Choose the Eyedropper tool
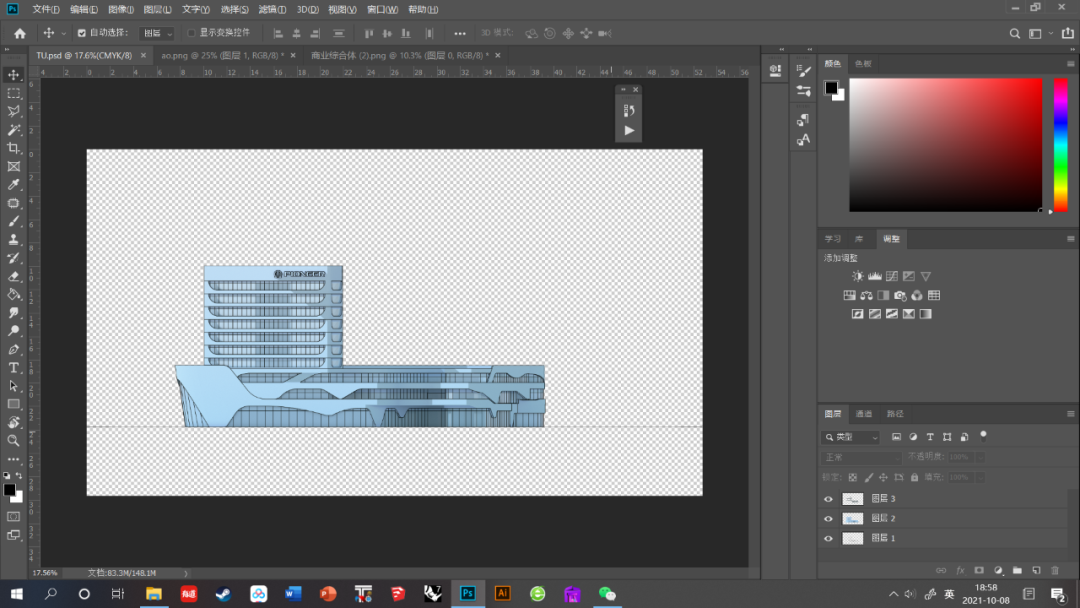This screenshot has width=1080, height=608. pos(14,185)
